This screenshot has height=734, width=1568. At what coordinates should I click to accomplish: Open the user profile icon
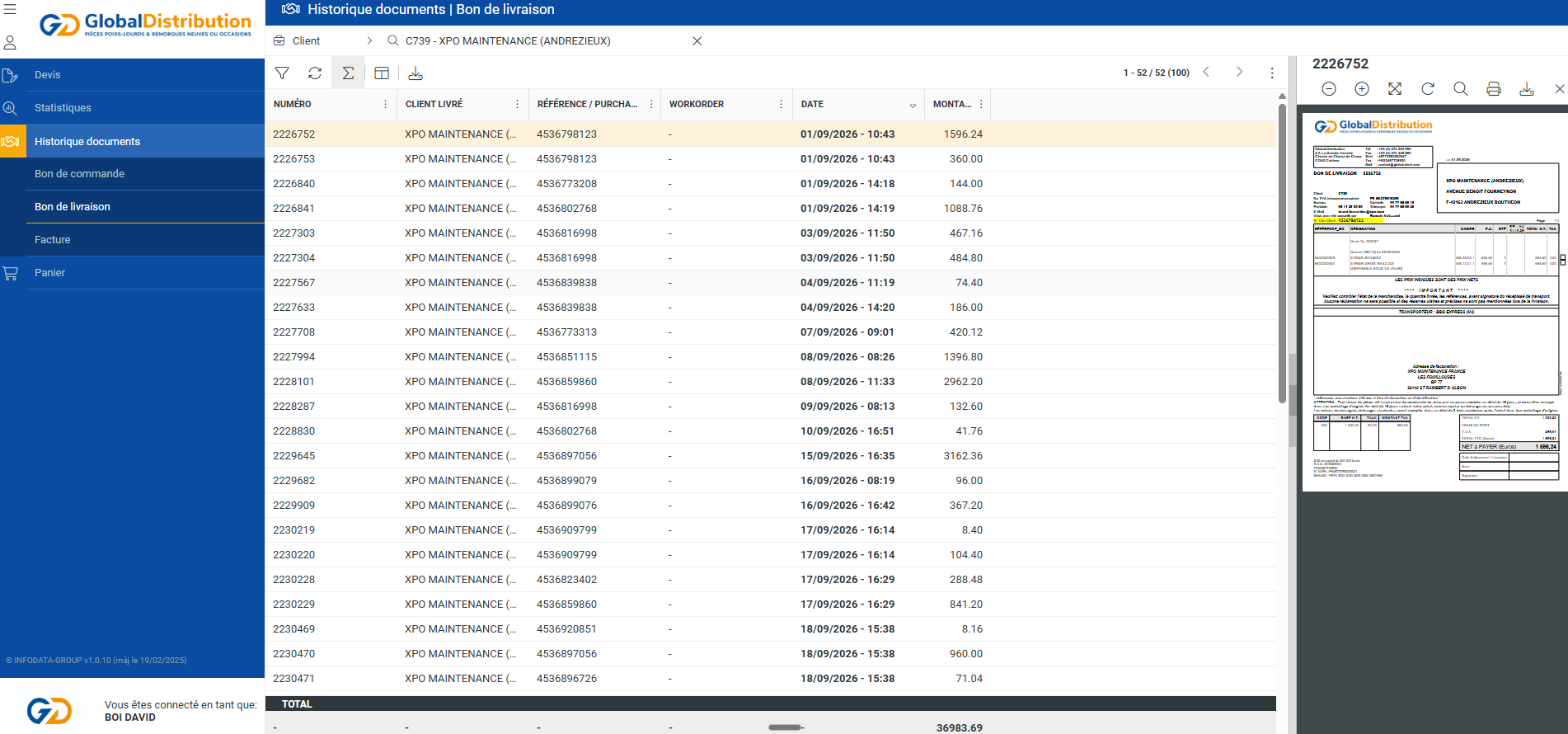(10, 43)
